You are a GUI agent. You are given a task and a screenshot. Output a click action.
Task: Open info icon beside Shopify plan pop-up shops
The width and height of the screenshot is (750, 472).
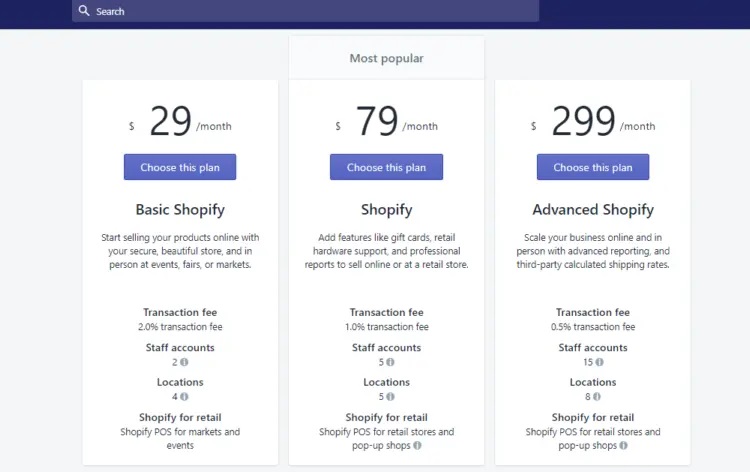tap(417, 445)
